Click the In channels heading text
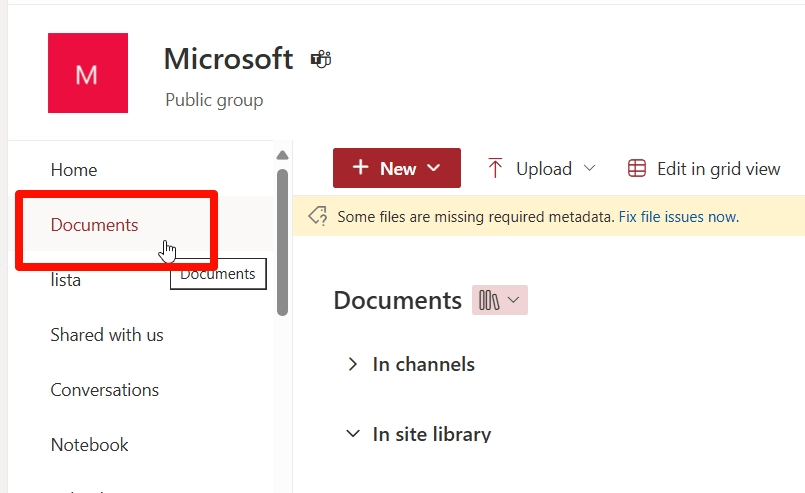Viewport: 805px width, 493px height. (x=424, y=364)
